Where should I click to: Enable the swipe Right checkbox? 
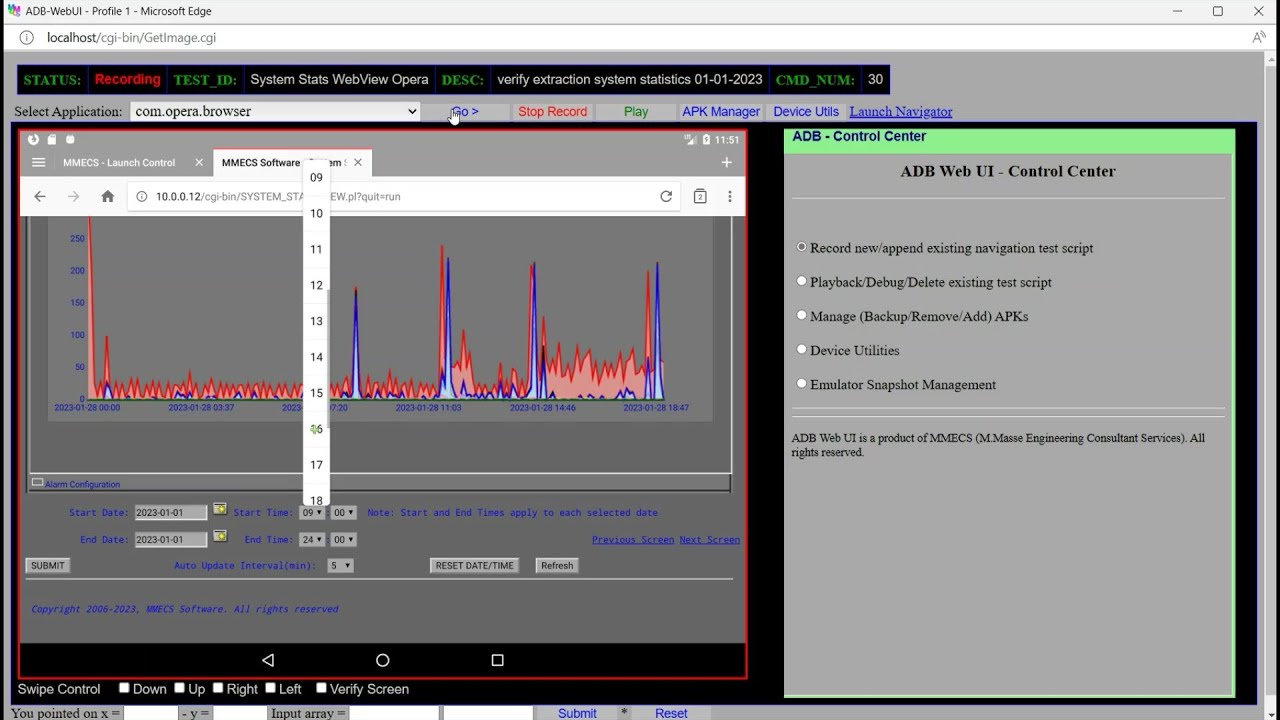[218, 688]
